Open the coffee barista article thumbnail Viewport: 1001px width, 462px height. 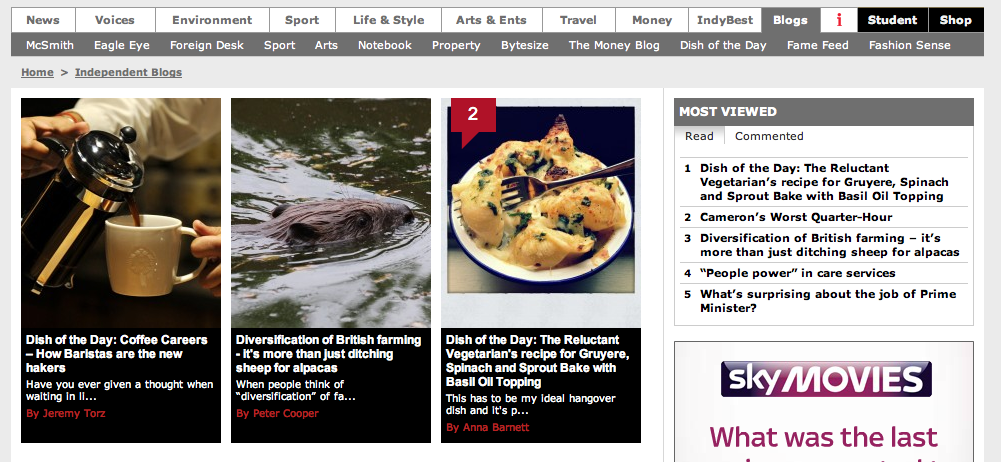click(x=121, y=212)
